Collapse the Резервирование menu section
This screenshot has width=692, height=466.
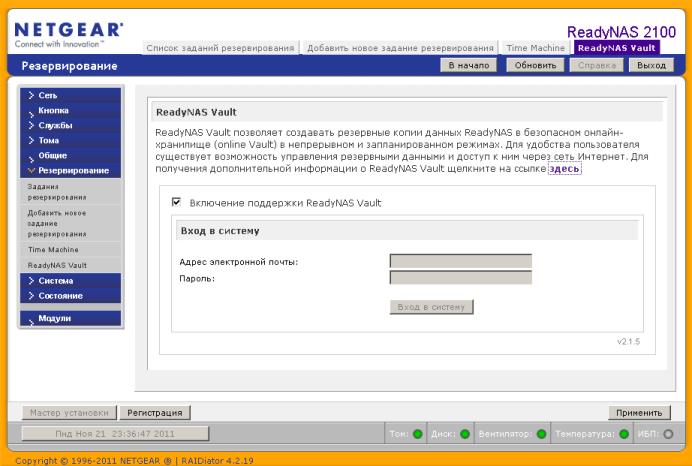tap(70, 170)
